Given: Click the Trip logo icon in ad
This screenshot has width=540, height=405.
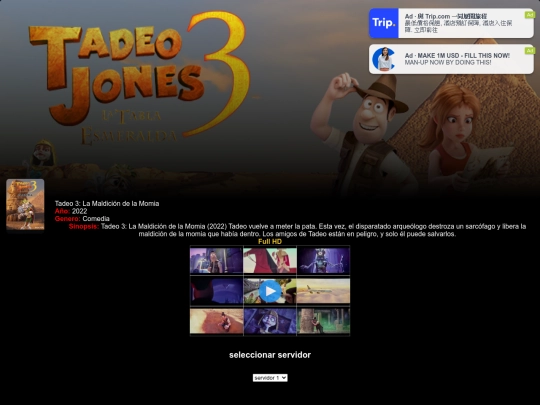Looking at the screenshot, I should pos(384,23).
